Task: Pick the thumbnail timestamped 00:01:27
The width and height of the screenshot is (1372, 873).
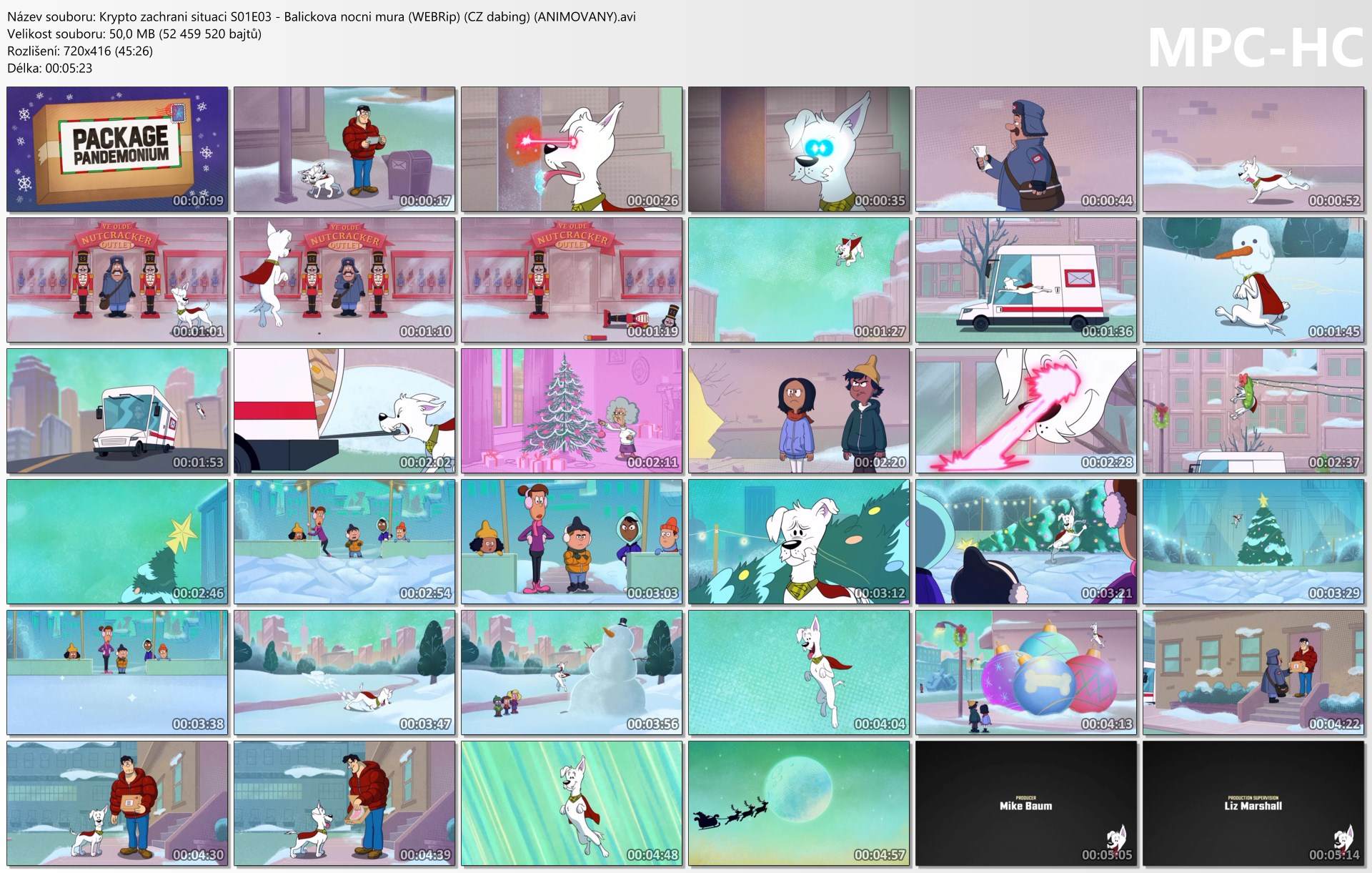Action: coord(799,280)
